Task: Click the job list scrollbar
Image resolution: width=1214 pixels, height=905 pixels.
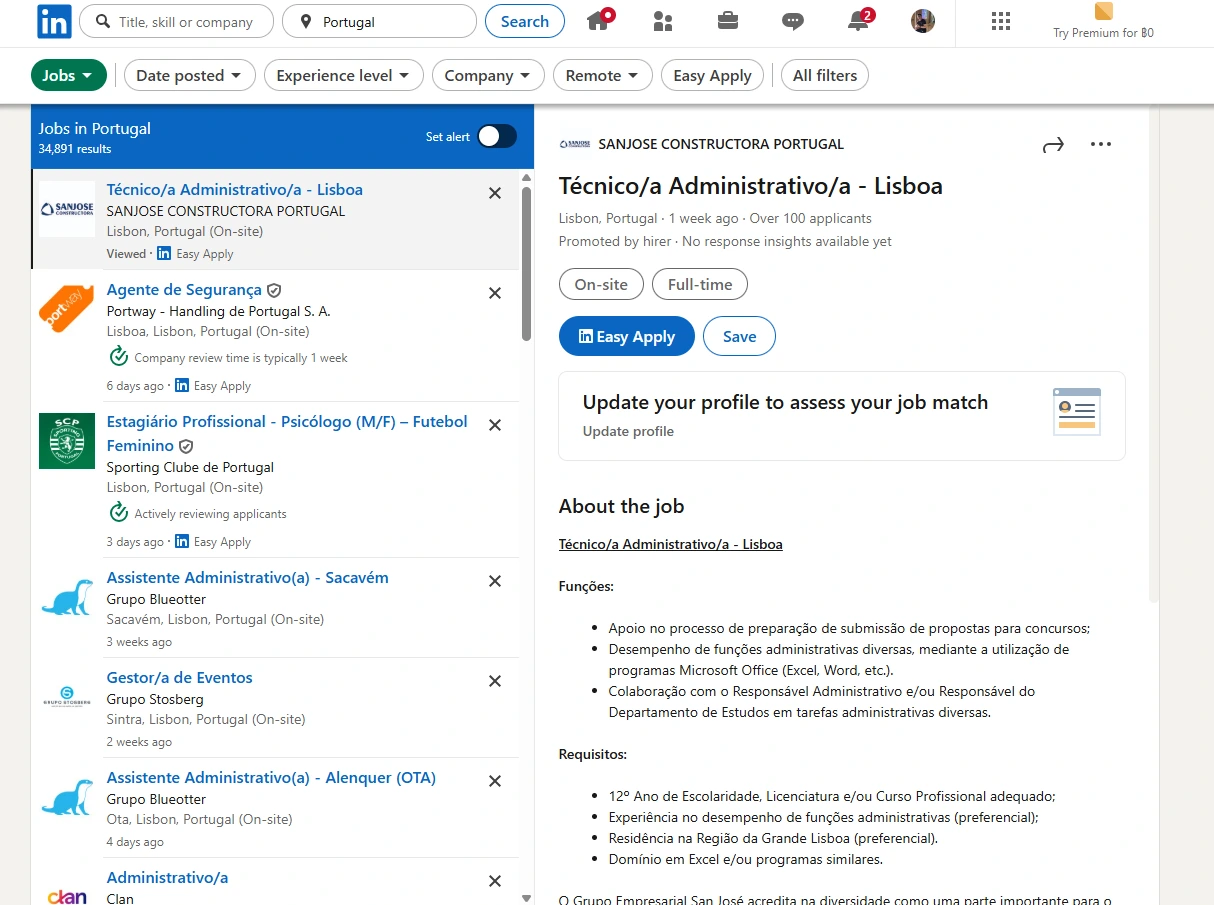Action: point(527,264)
